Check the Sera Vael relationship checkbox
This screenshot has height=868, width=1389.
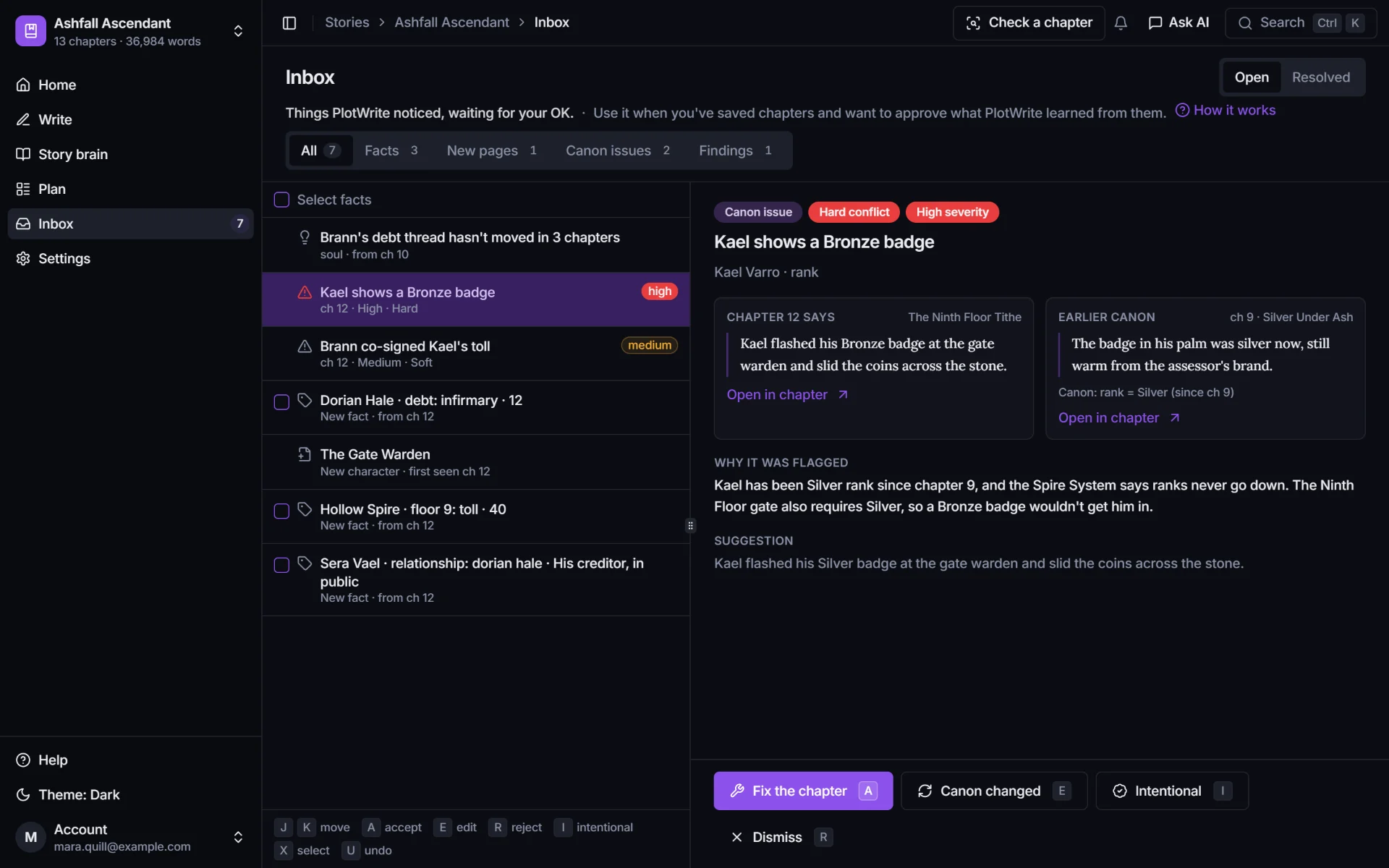(281, 565)
